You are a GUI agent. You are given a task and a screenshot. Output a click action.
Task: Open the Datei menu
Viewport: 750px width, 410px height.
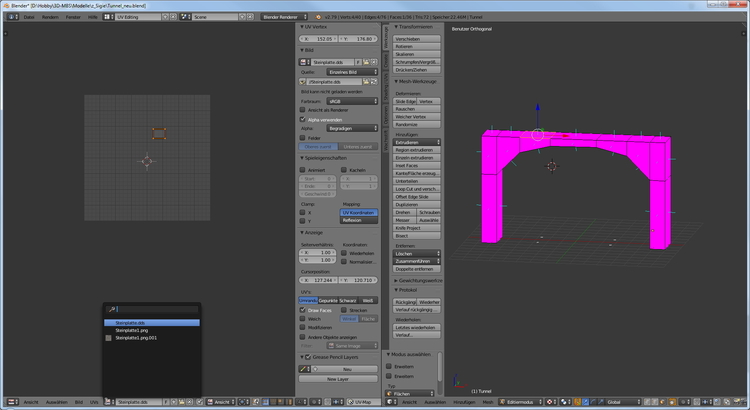[28, 17]
